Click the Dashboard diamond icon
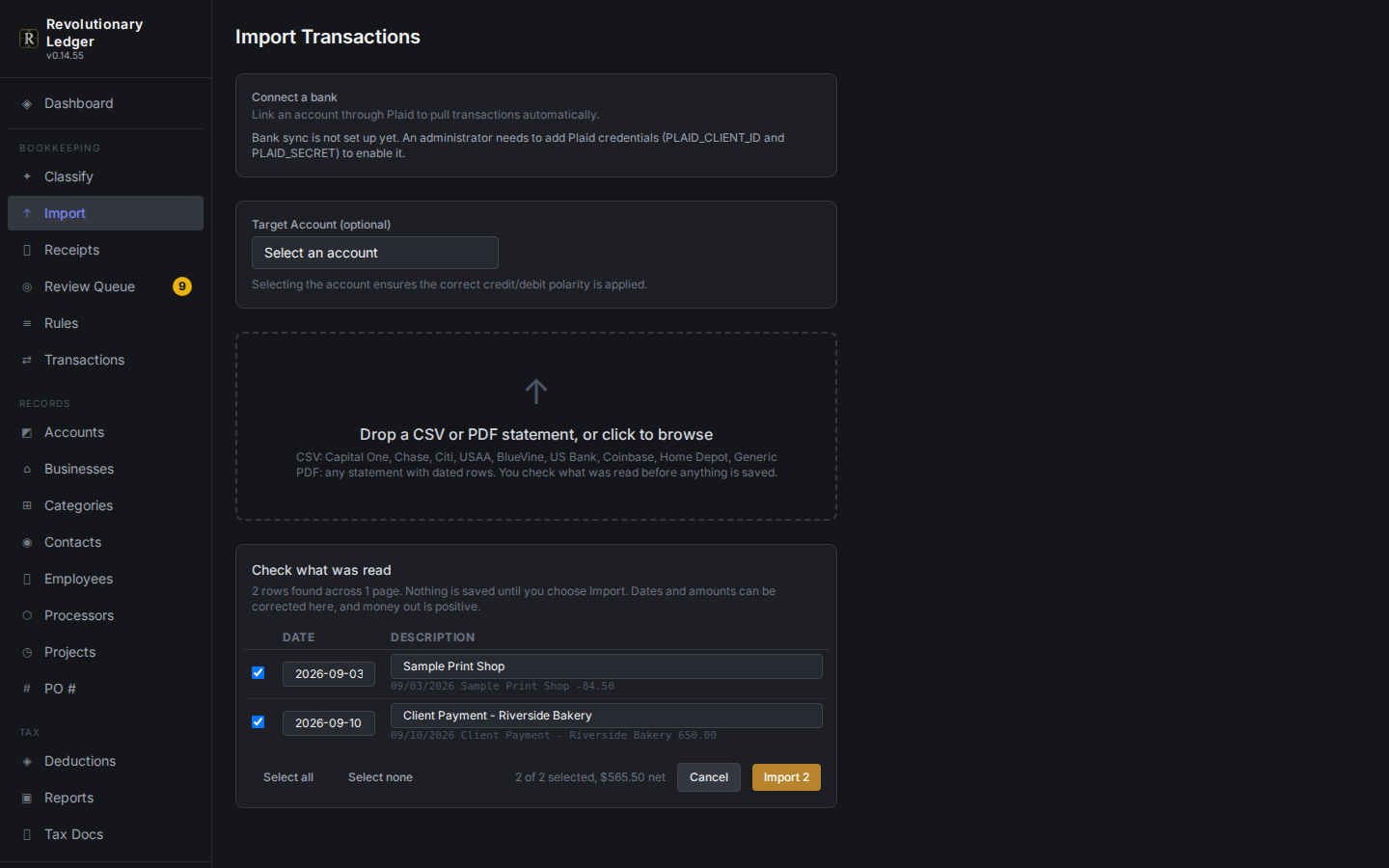Image resolution: width=1389 pixels, height=868 pixels. point(27,104)
